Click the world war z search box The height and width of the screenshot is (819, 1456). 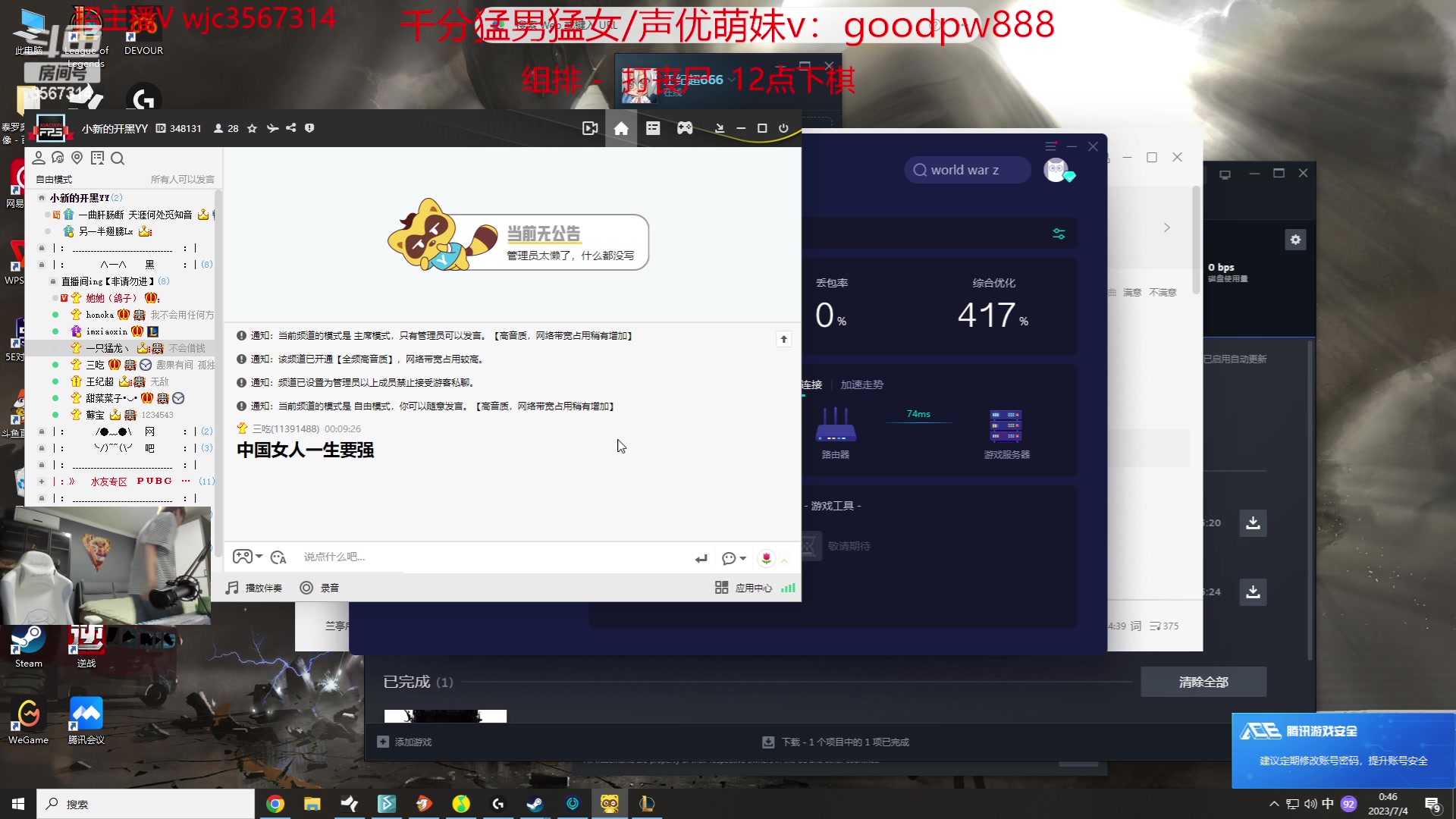(968, 170)
